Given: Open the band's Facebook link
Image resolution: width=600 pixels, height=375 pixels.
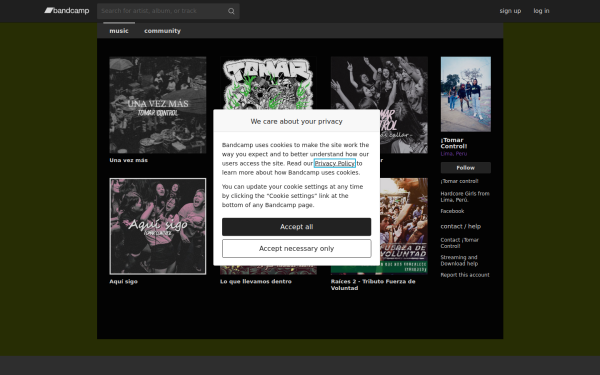Looking at the screenshot, I should pos(452,211).
